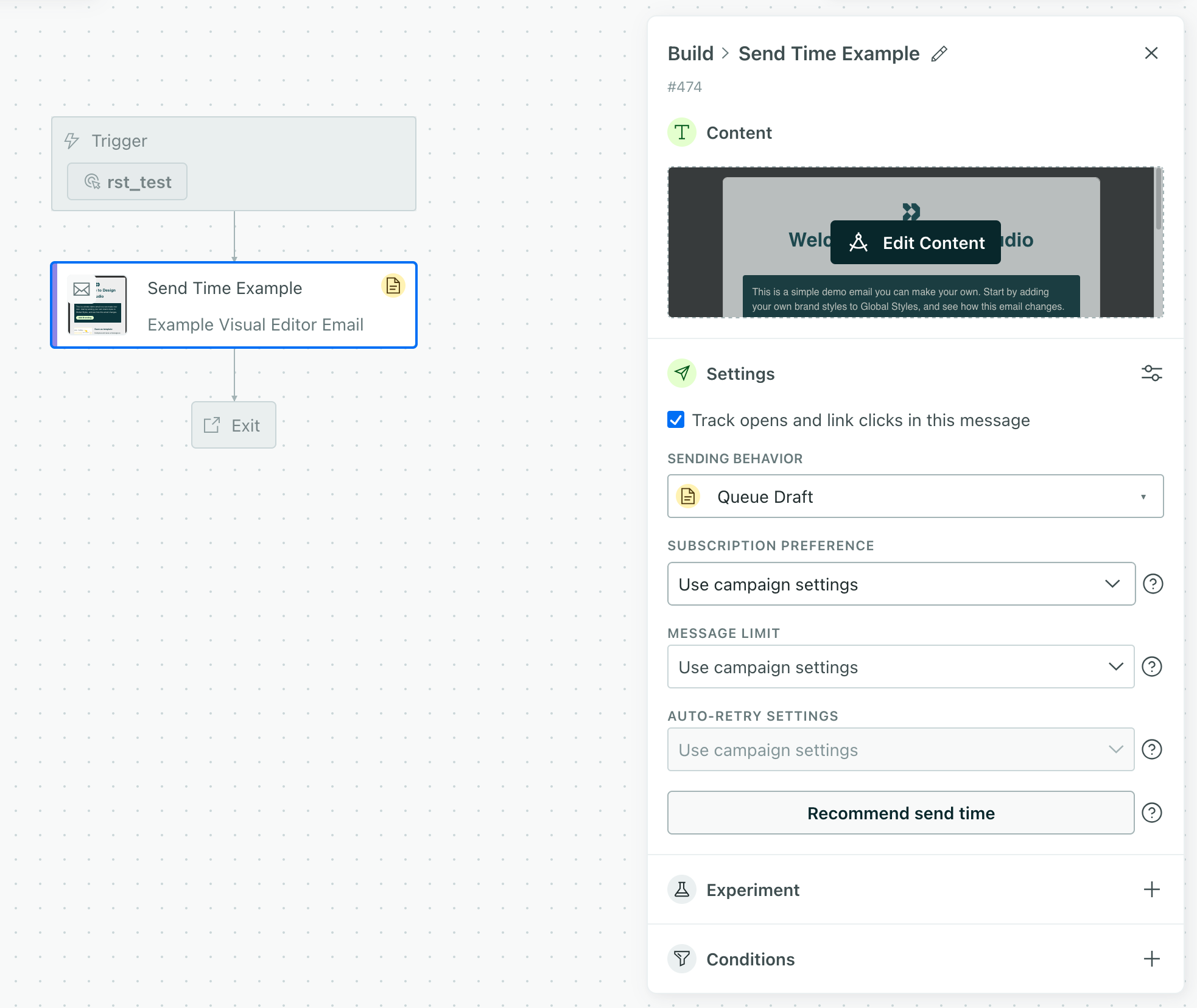The width and height of the screenshot is (1197, 1008).
Task: Click the Trigger lightning bolt icon
Action: tap(72, 141)
